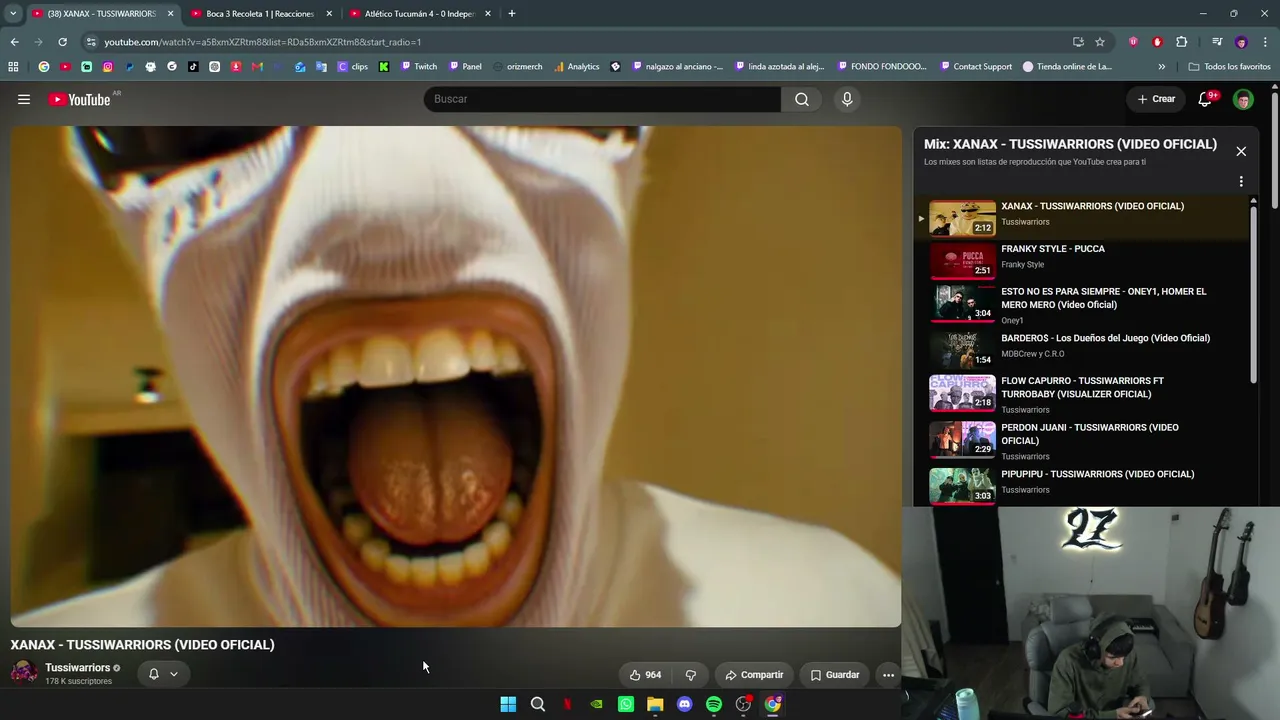Open Discord from the taskbar
The height and width of the screenshot is (720, 1280).
coord(684,704)
